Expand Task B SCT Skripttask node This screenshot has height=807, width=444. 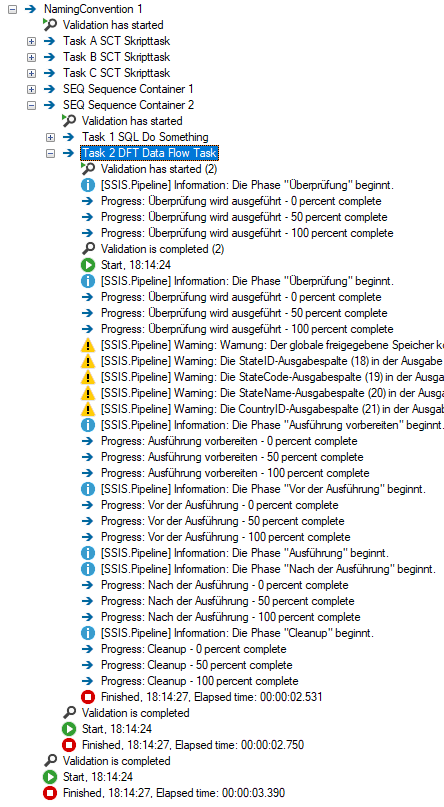point(31,57)
